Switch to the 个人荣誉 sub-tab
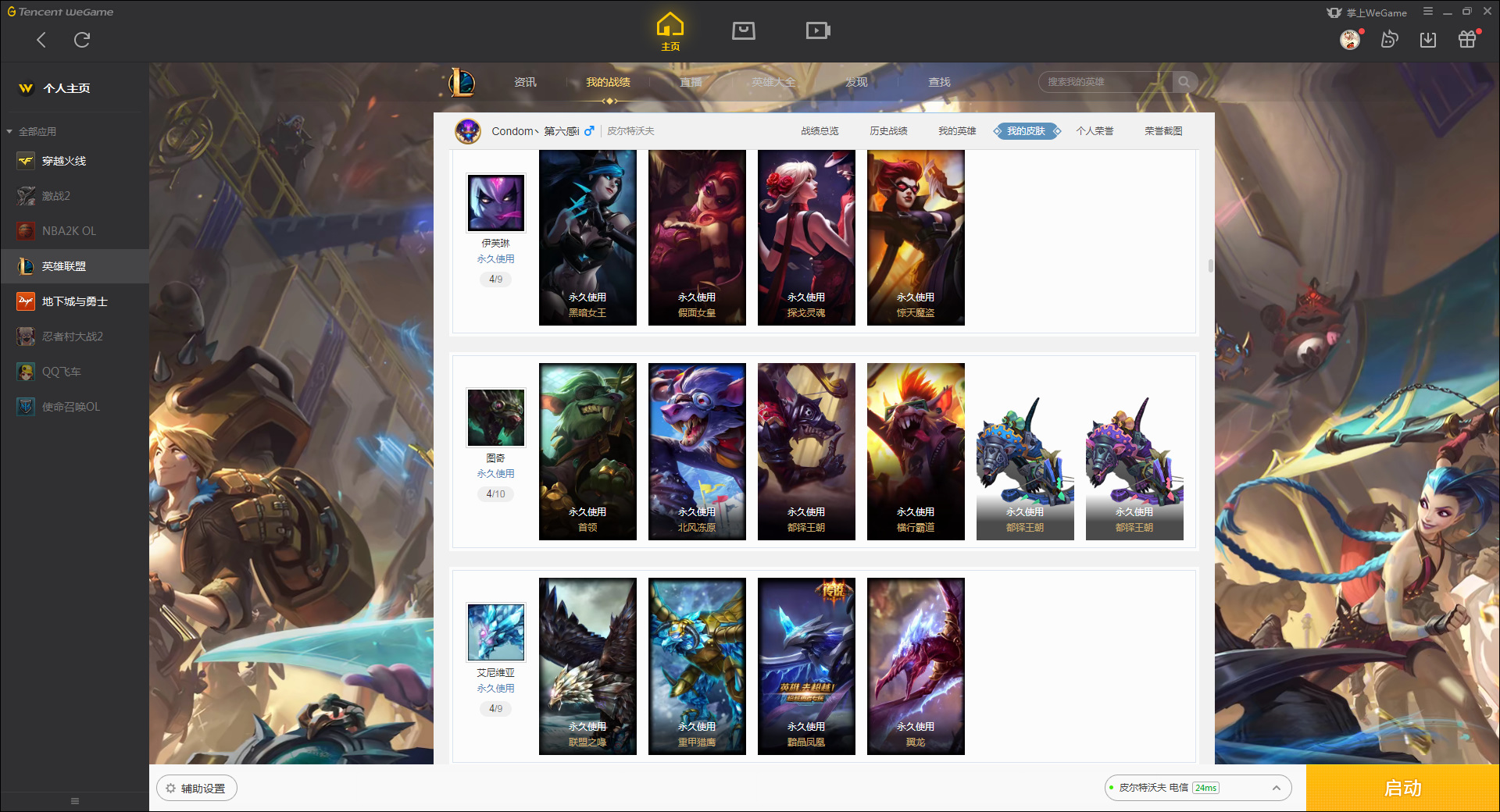The width and height of the screenshot is (1500, 812). tap(1095, 131)
